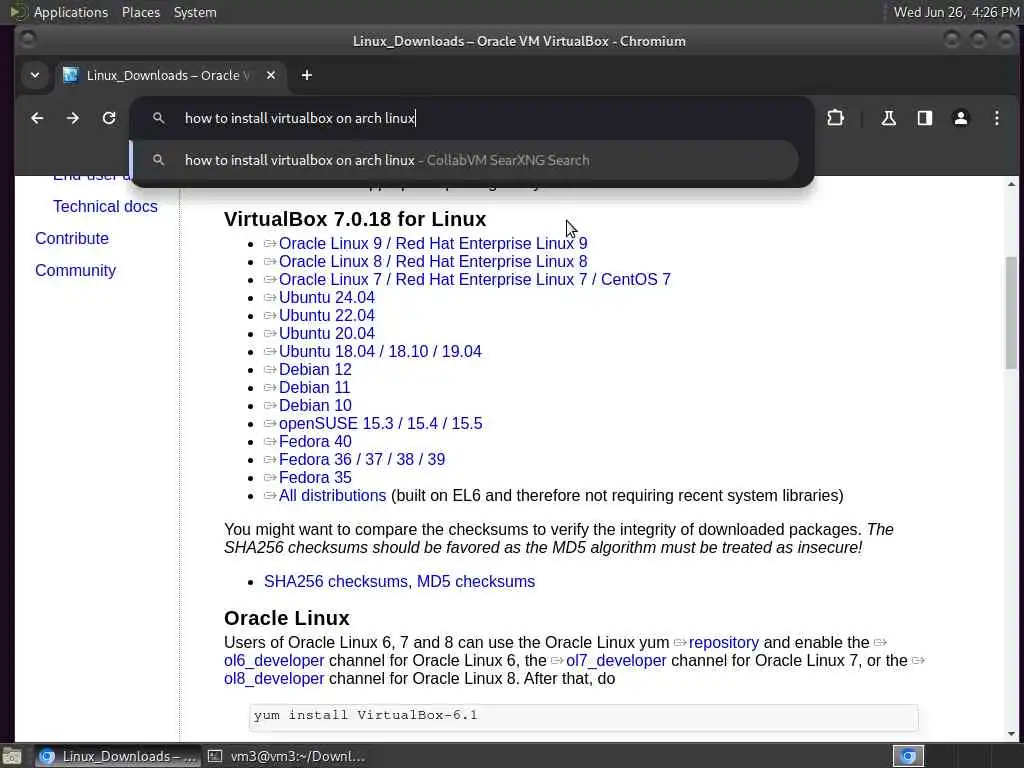1024x768 pixels.
Task: Open the user profile icon
Action: click(x=961, y=118)
